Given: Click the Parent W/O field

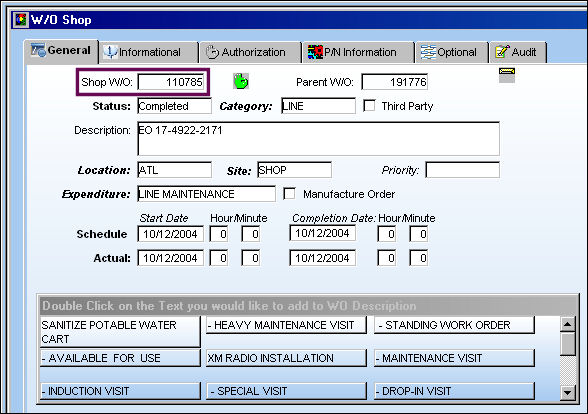Looking at the screenshot, I should click(x=394, y=82).
